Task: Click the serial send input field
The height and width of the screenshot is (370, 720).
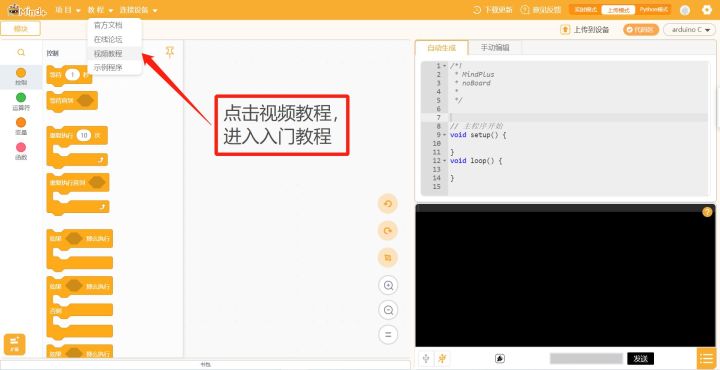Action: [x=586, y=359]
